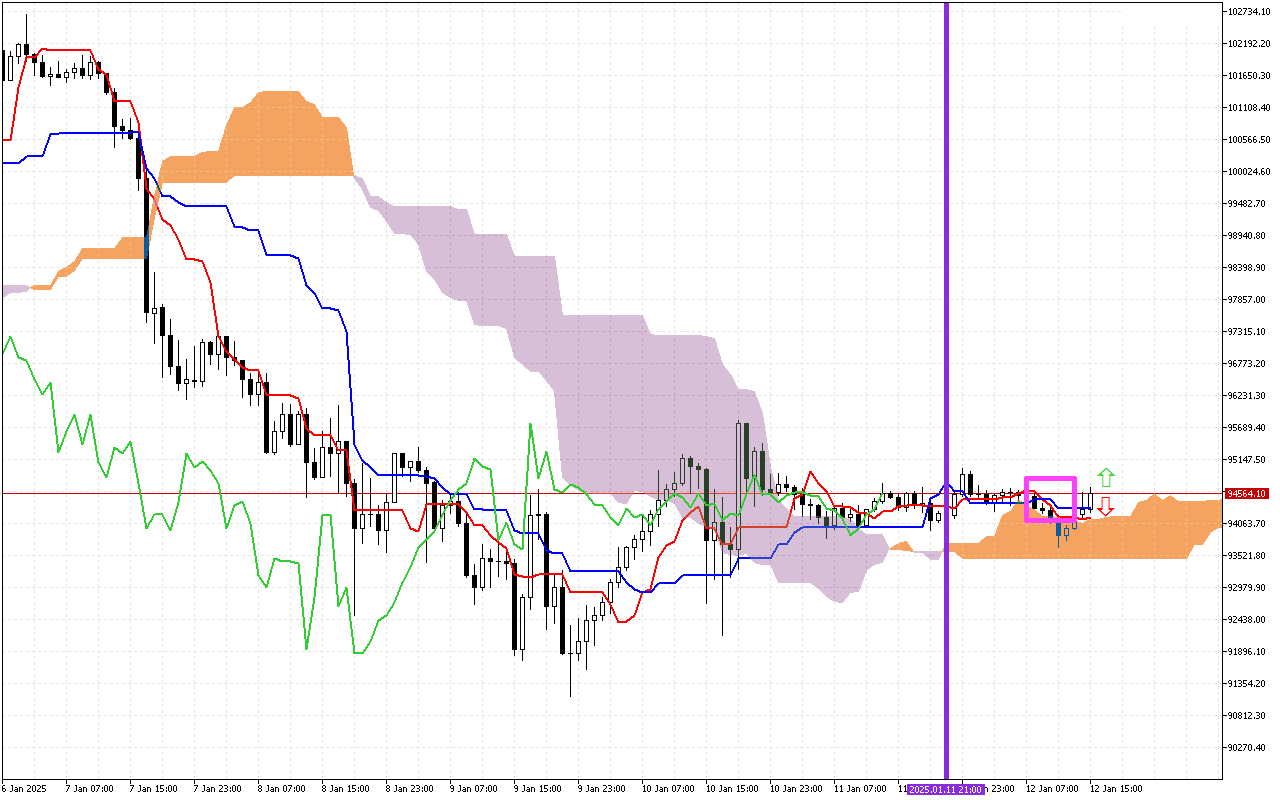Pick the 98940.80 value on price scale
Image resolution: width=1280 pixels, height=800 pixels.
[1248, 236]
